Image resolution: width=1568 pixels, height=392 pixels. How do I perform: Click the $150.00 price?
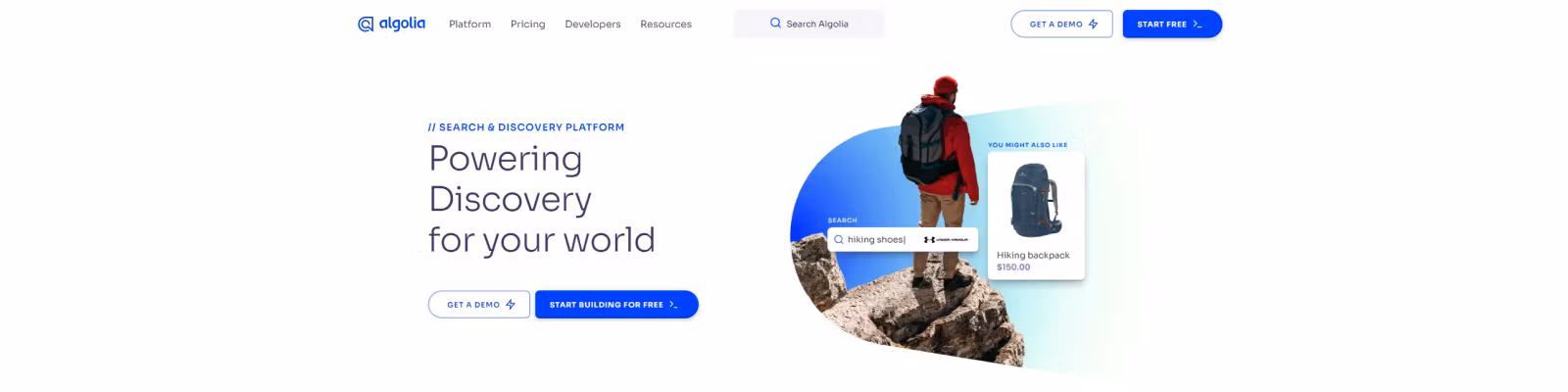1013,267
